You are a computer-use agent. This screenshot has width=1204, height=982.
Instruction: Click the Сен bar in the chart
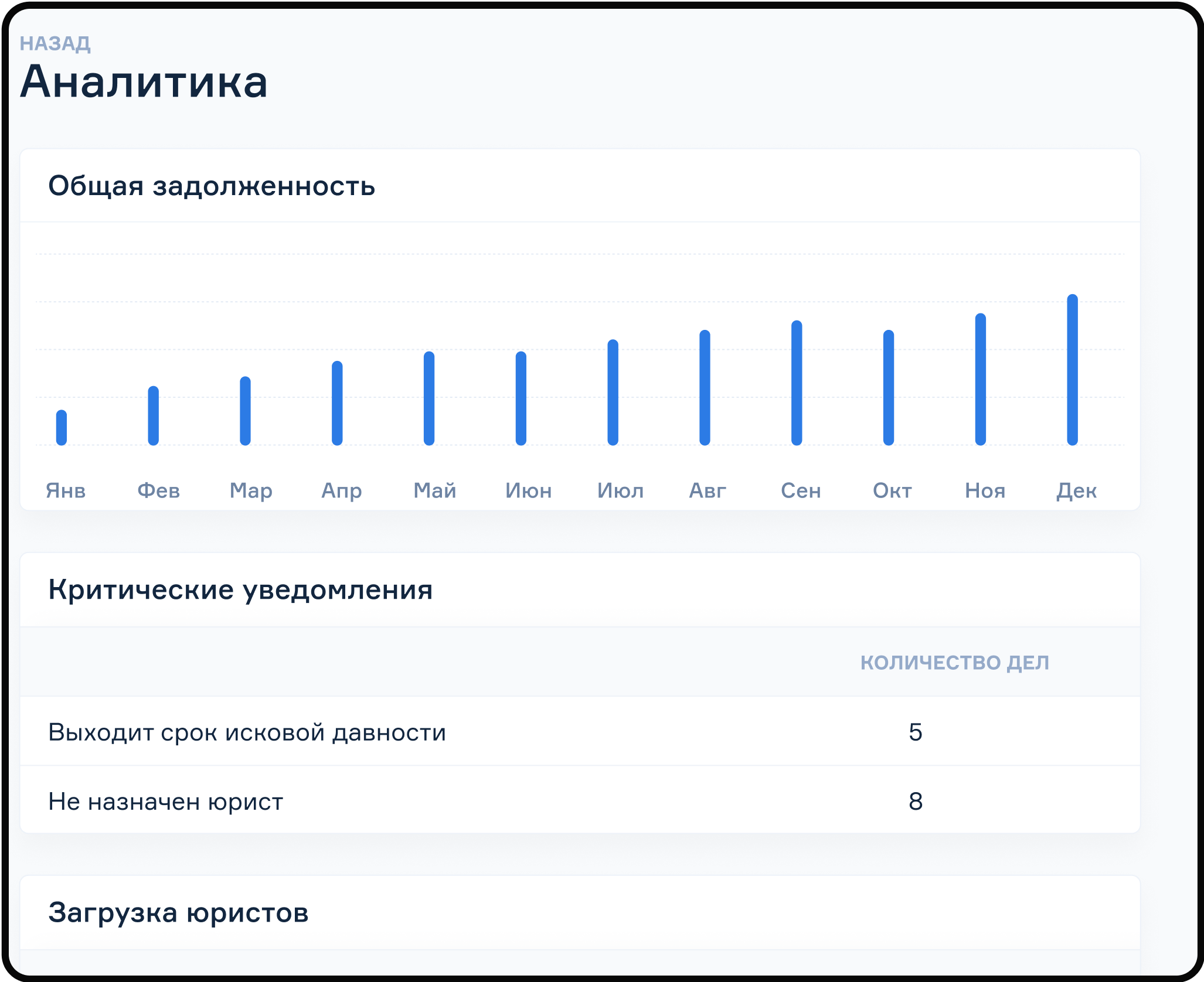[797, 383]
